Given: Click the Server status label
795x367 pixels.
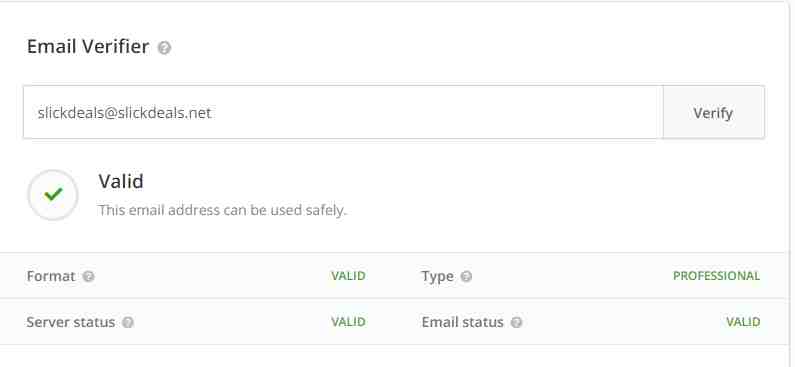Looking at the screenshot, I should pos(70,322).
